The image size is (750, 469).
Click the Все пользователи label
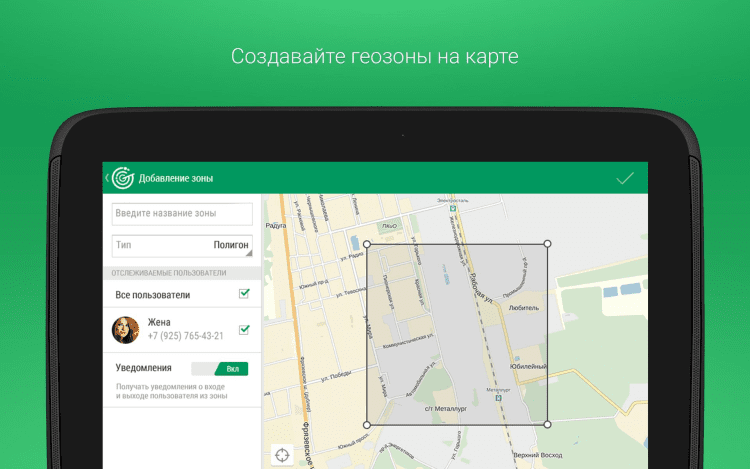click(153, 295)
